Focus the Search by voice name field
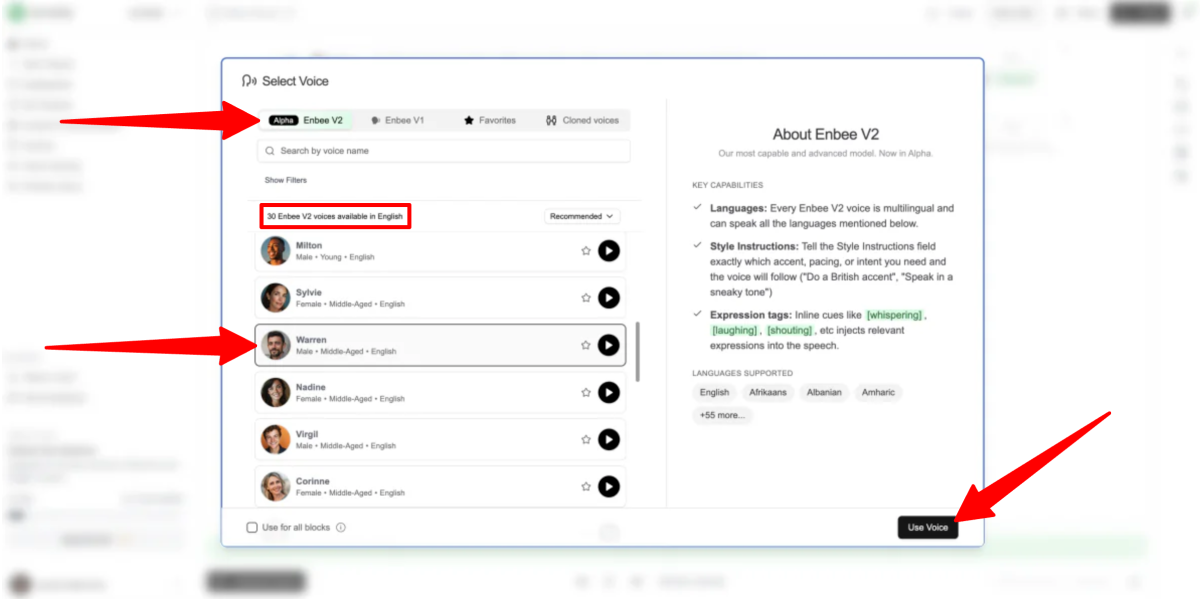The height and width of the screenshot is (599, 1200). pos(444,151)
